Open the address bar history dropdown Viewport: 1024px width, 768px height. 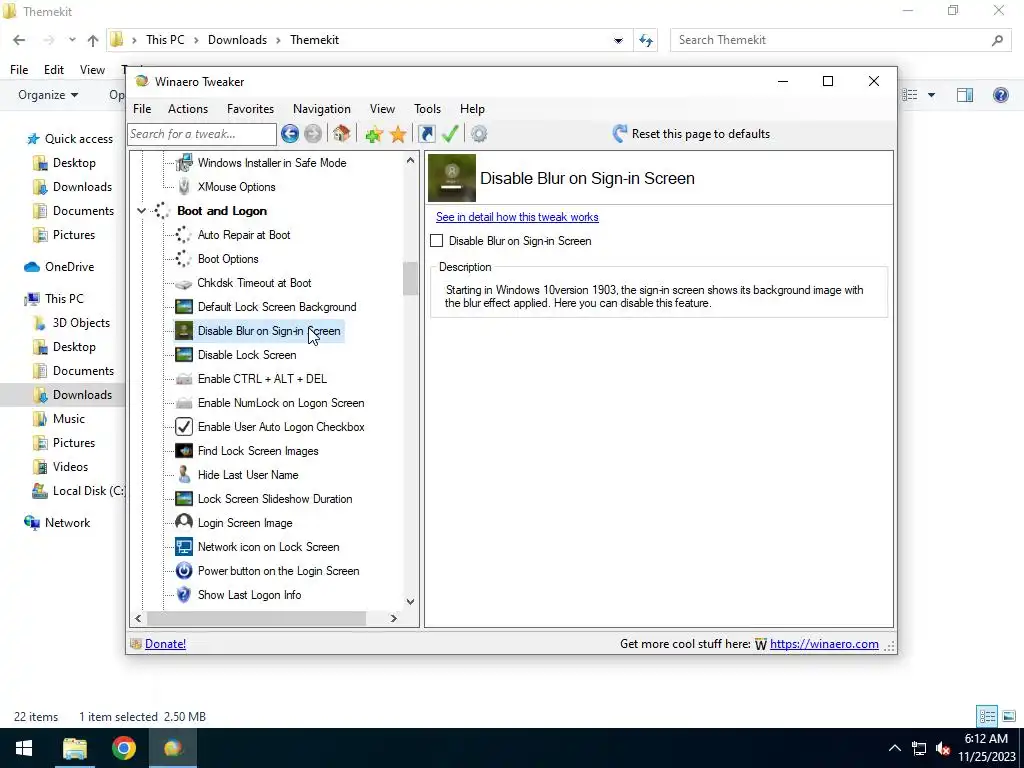pos(618,40)
